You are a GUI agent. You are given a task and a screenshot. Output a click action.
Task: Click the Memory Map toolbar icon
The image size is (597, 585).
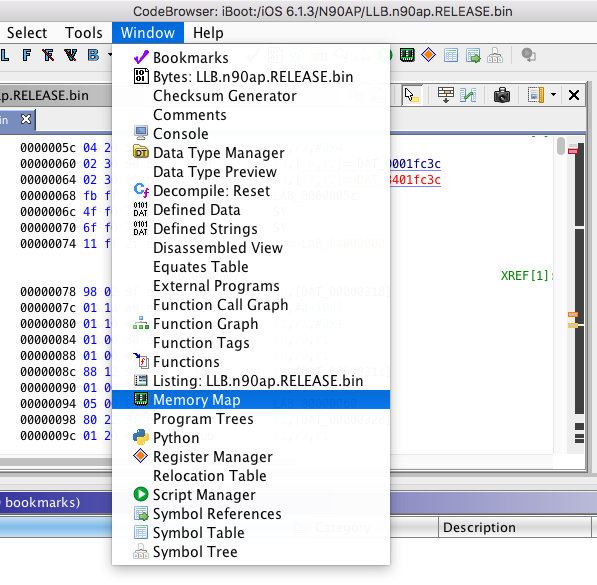pyautogui.click(x=407, y=55)
